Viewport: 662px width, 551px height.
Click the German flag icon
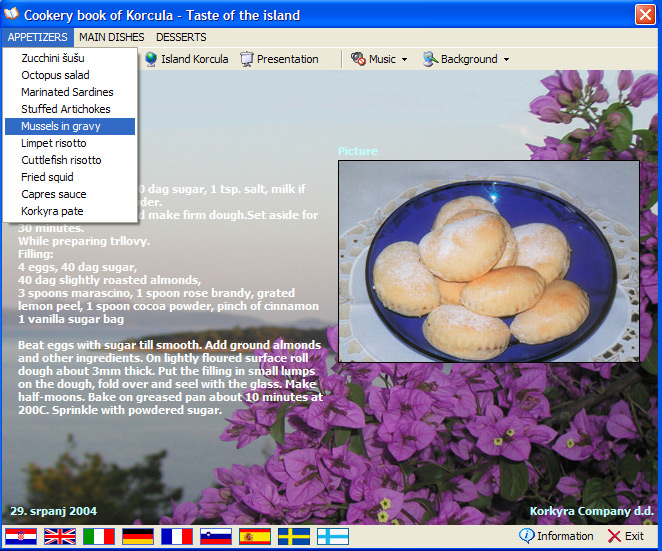(x=138, y=537)
